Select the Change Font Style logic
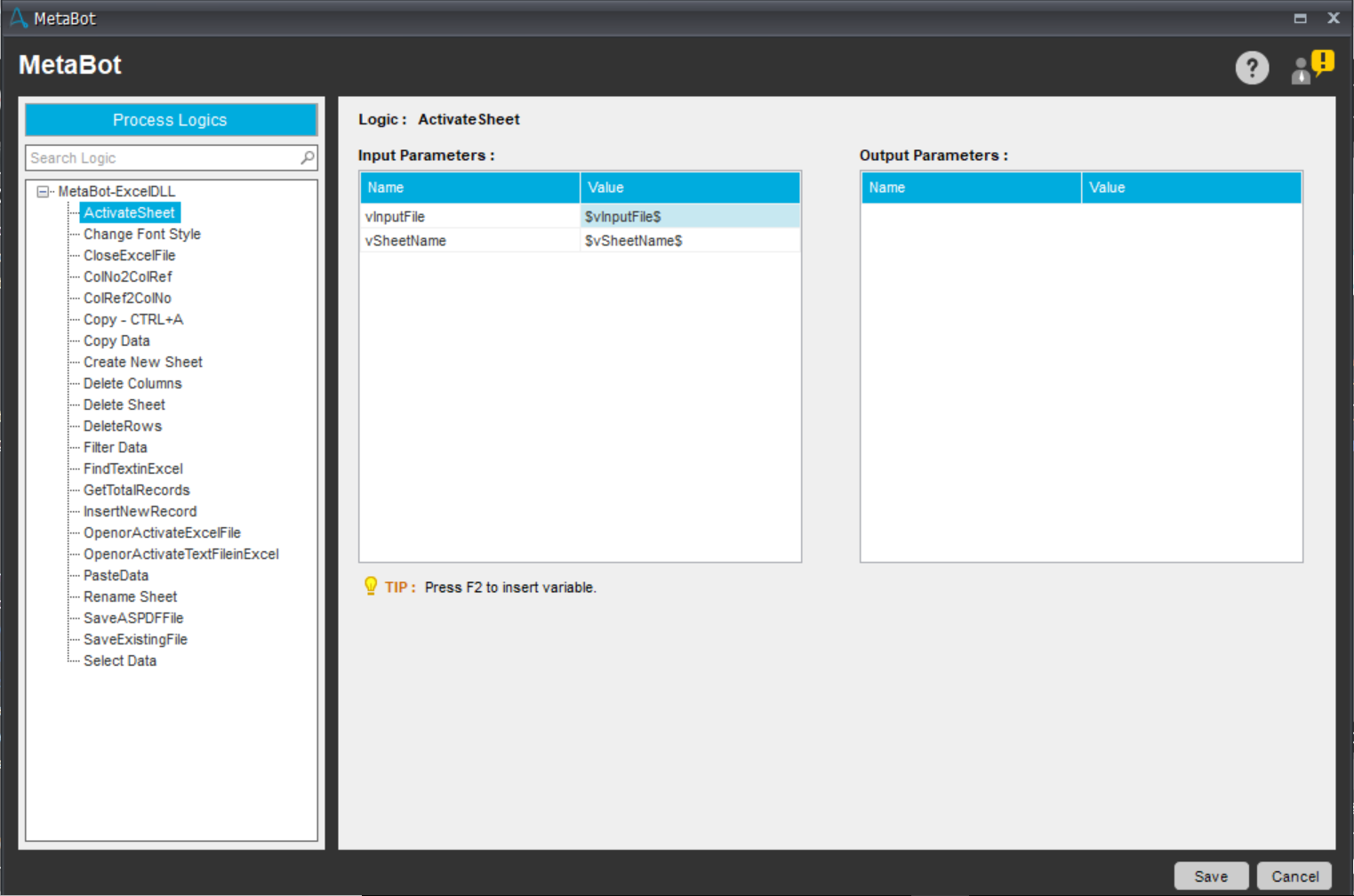The image size is (1354, 896). [142, 234]
